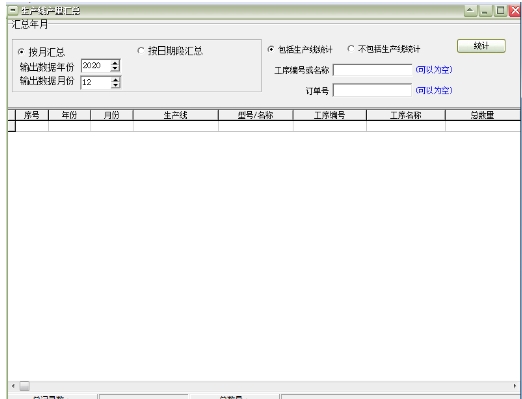This screenshot has height=399, width=522.
Task: Decrease the 输出数据月份 value
Action: click(115, 85)
